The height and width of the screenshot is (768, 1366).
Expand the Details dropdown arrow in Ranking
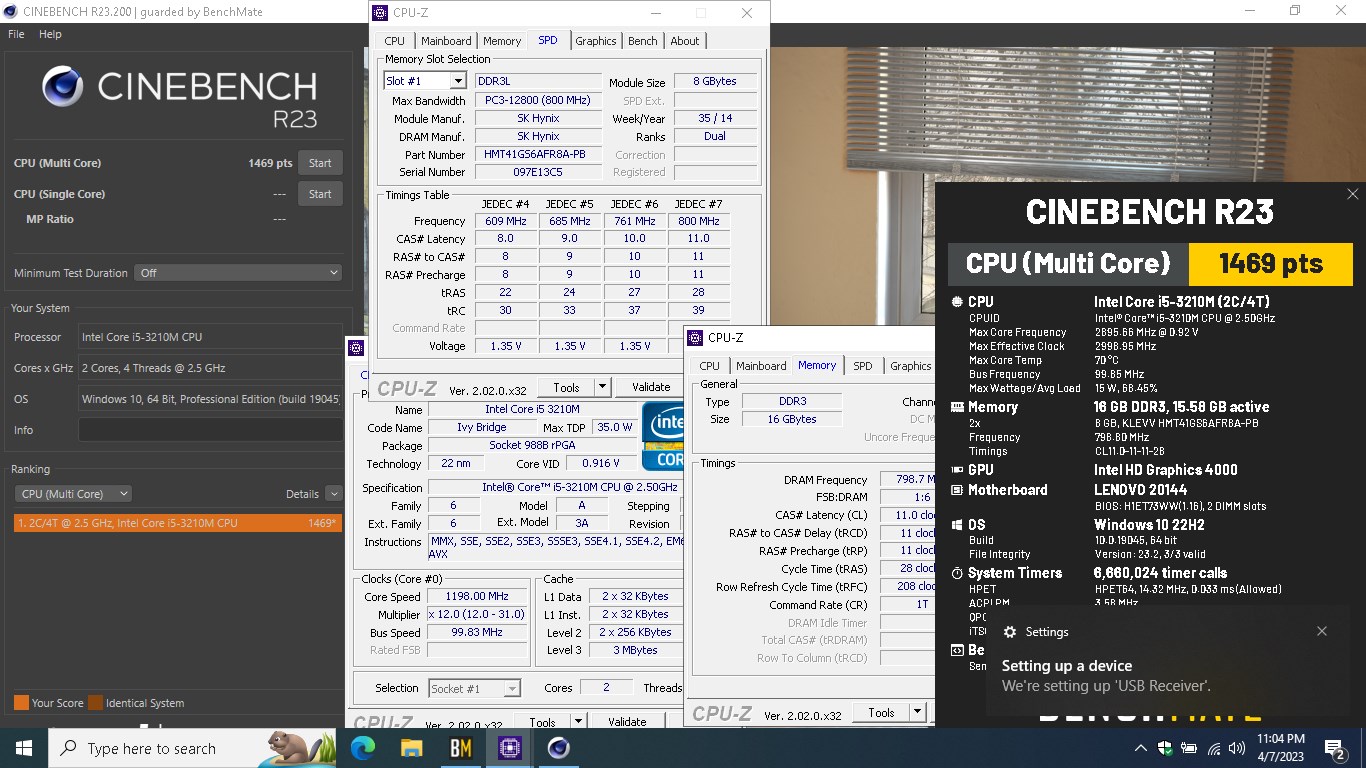pyautogui.click(x=333, y=493)
